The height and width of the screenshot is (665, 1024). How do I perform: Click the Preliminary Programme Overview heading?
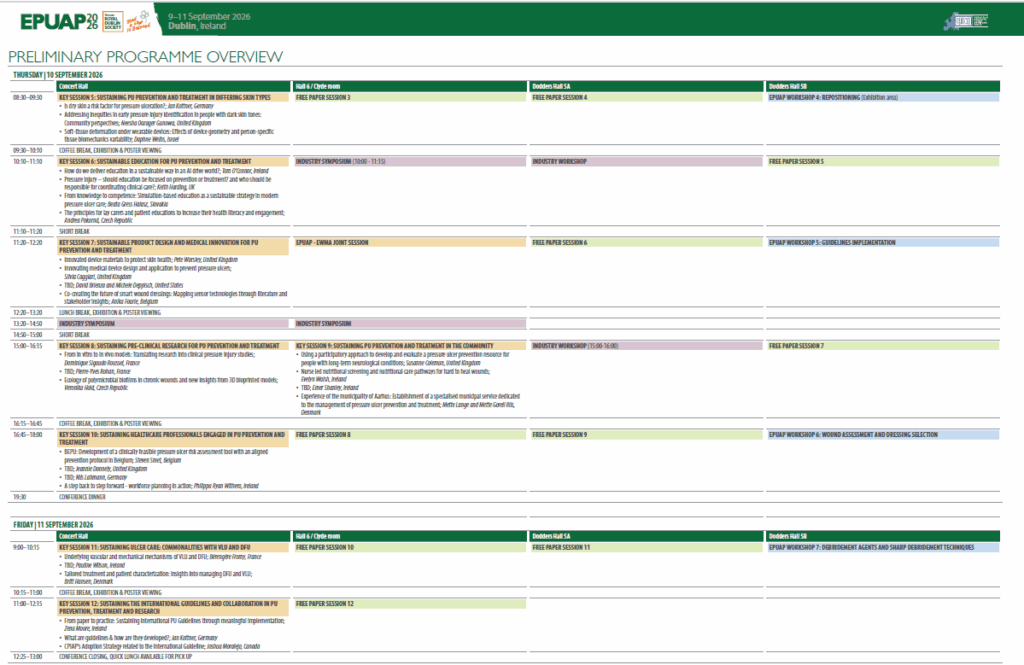coord(145,57)
